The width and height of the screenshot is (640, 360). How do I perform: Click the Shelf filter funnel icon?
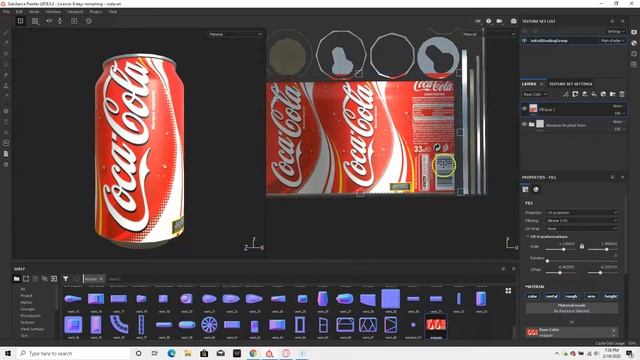tap(65, 279)
